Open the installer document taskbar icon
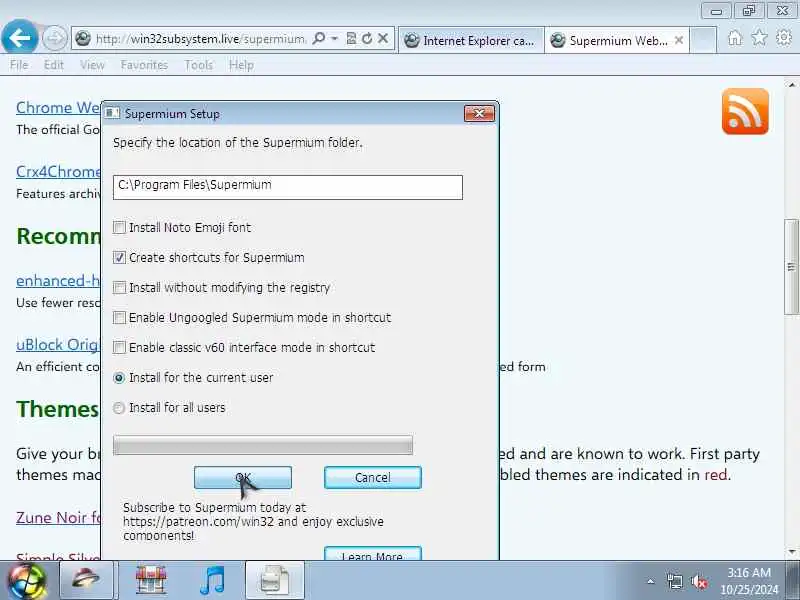Image resolution: width=800 pixels, height=600 pixels. [x=275, y=580]
